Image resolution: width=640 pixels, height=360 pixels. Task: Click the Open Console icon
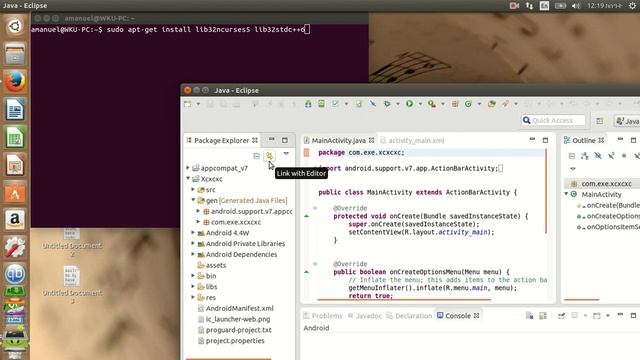597,316
